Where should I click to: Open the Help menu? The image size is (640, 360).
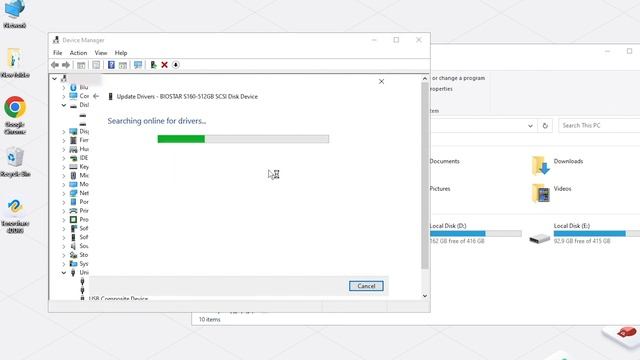tap(121, 53)
